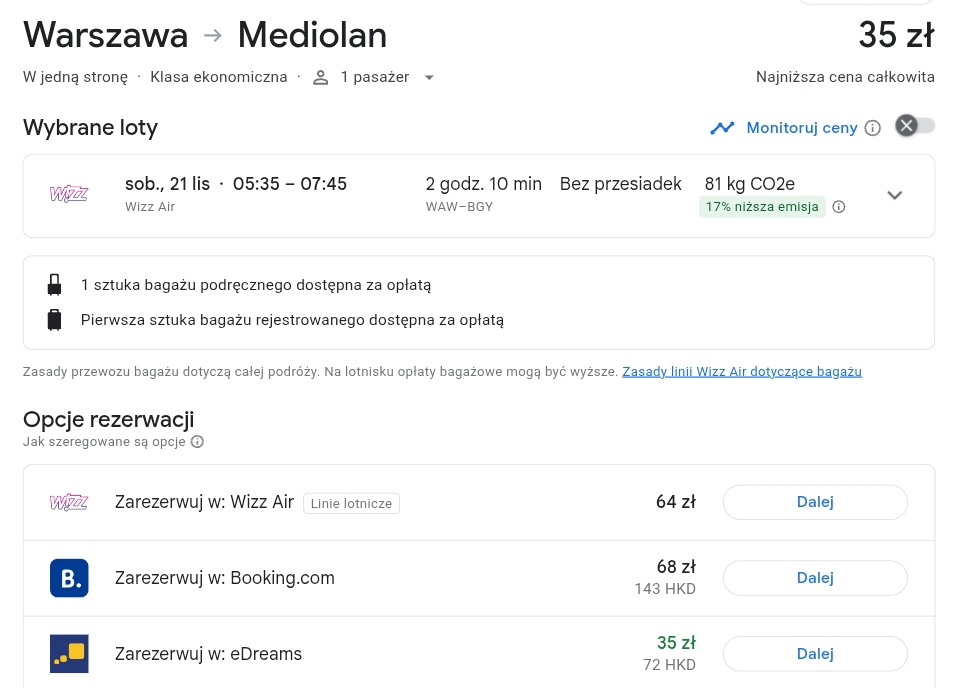Click the 17% niższa emisja badge
Image resolution: width=955 pixels, height=688 pixels.
762,207
